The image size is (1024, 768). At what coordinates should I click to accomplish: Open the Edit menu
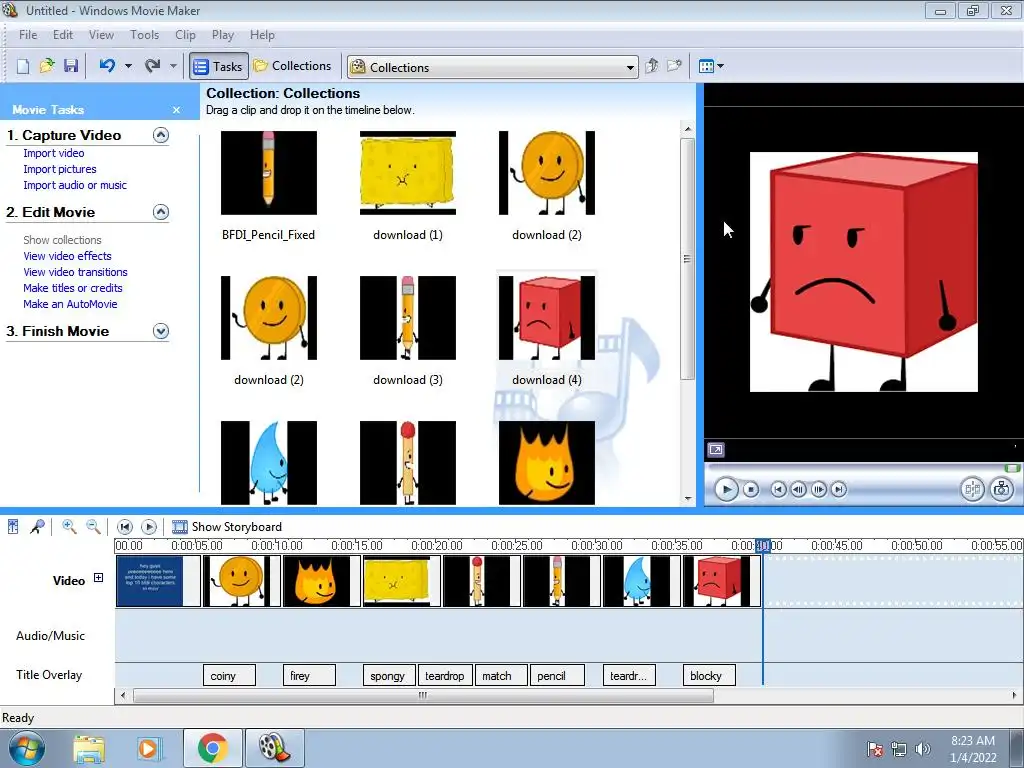pos(63,35)
